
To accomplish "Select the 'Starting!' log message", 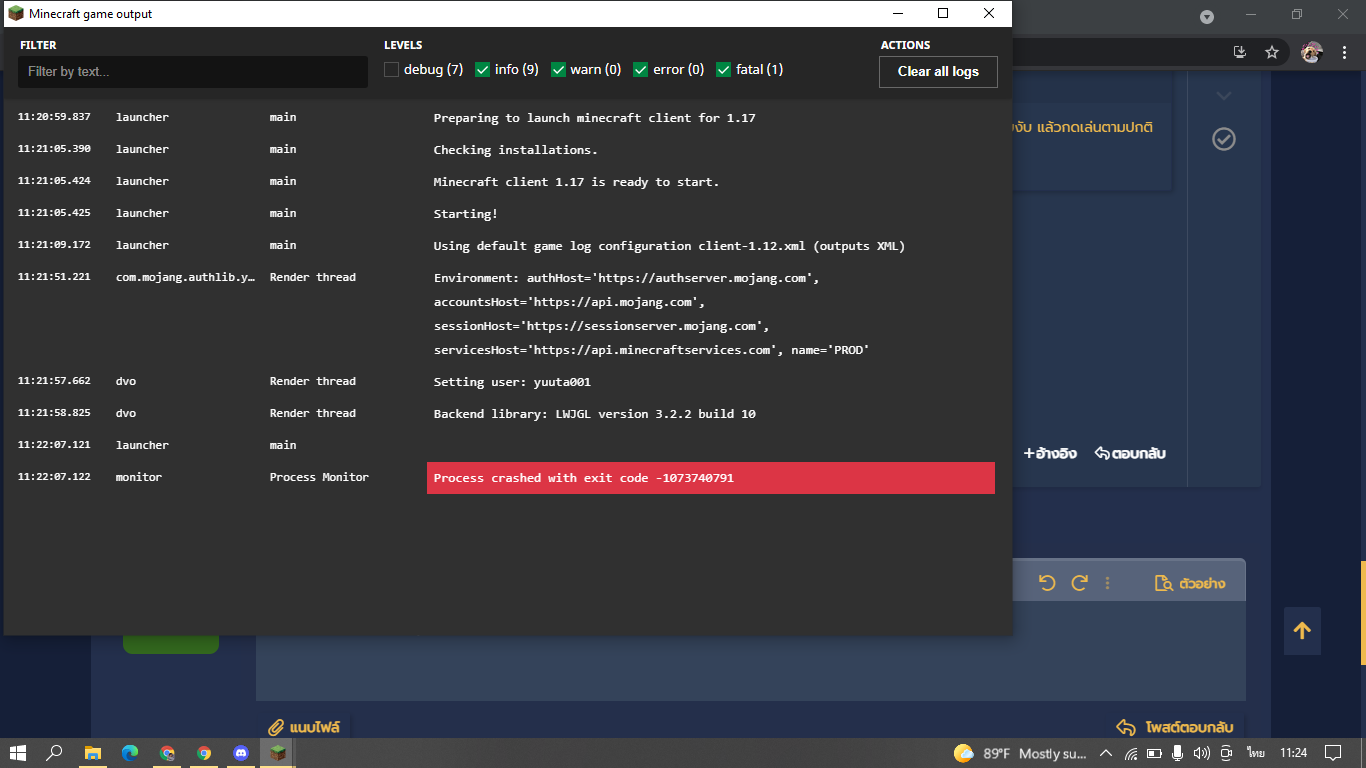I will tap(465, 214).
